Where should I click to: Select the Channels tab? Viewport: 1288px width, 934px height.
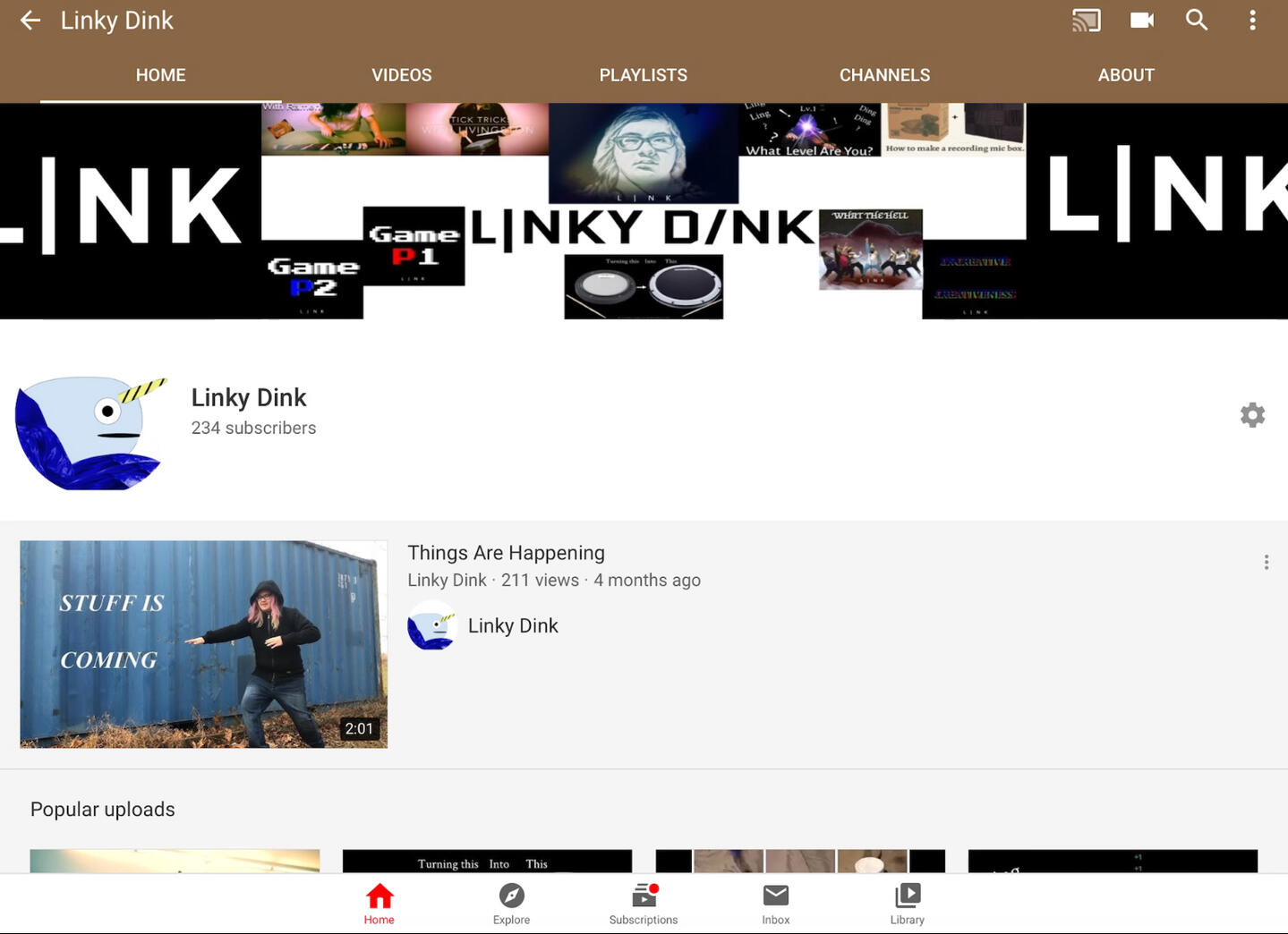[884, 75]
